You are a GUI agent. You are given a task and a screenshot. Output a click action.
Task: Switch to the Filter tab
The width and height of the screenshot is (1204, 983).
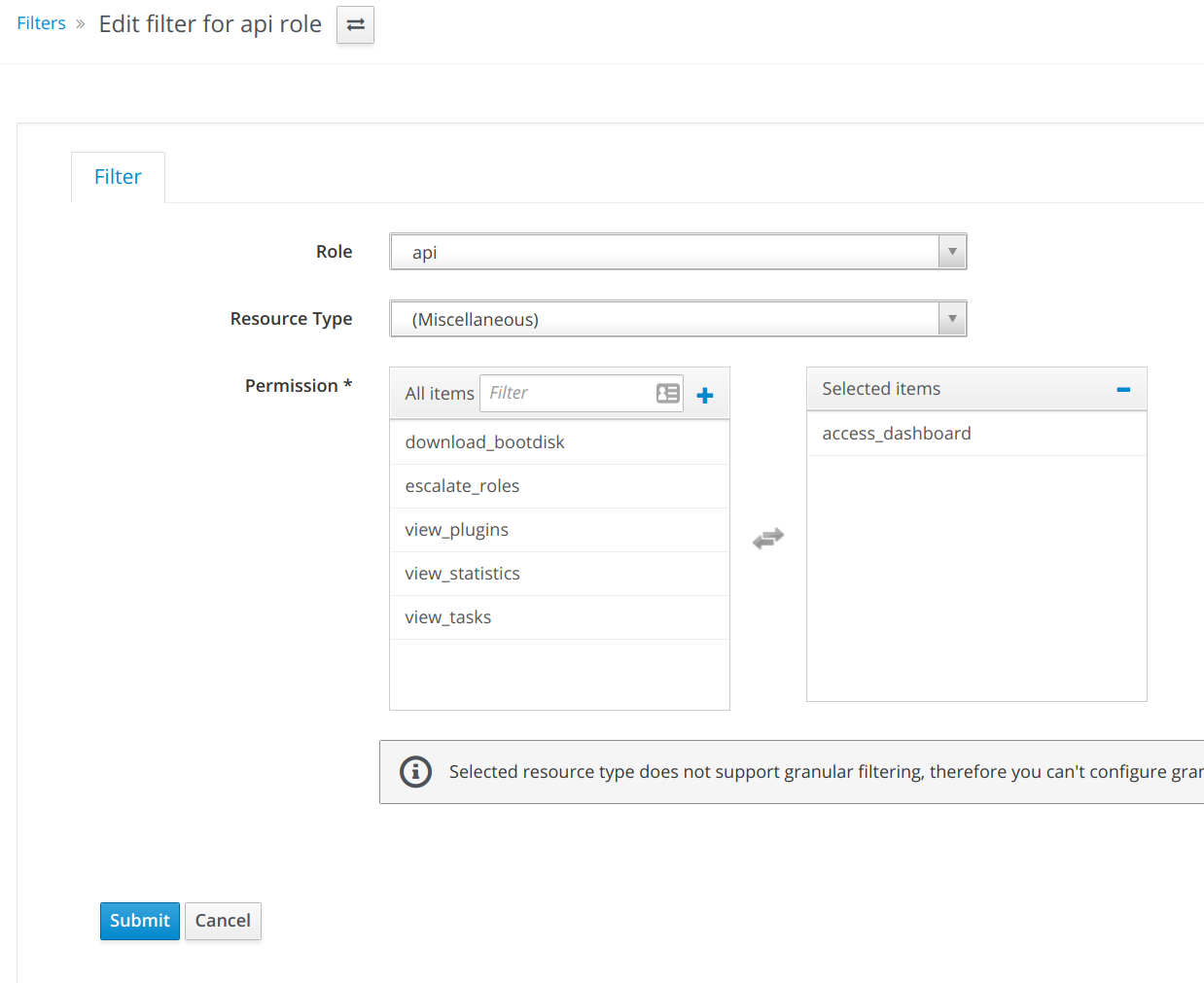(x=118, y=177)
